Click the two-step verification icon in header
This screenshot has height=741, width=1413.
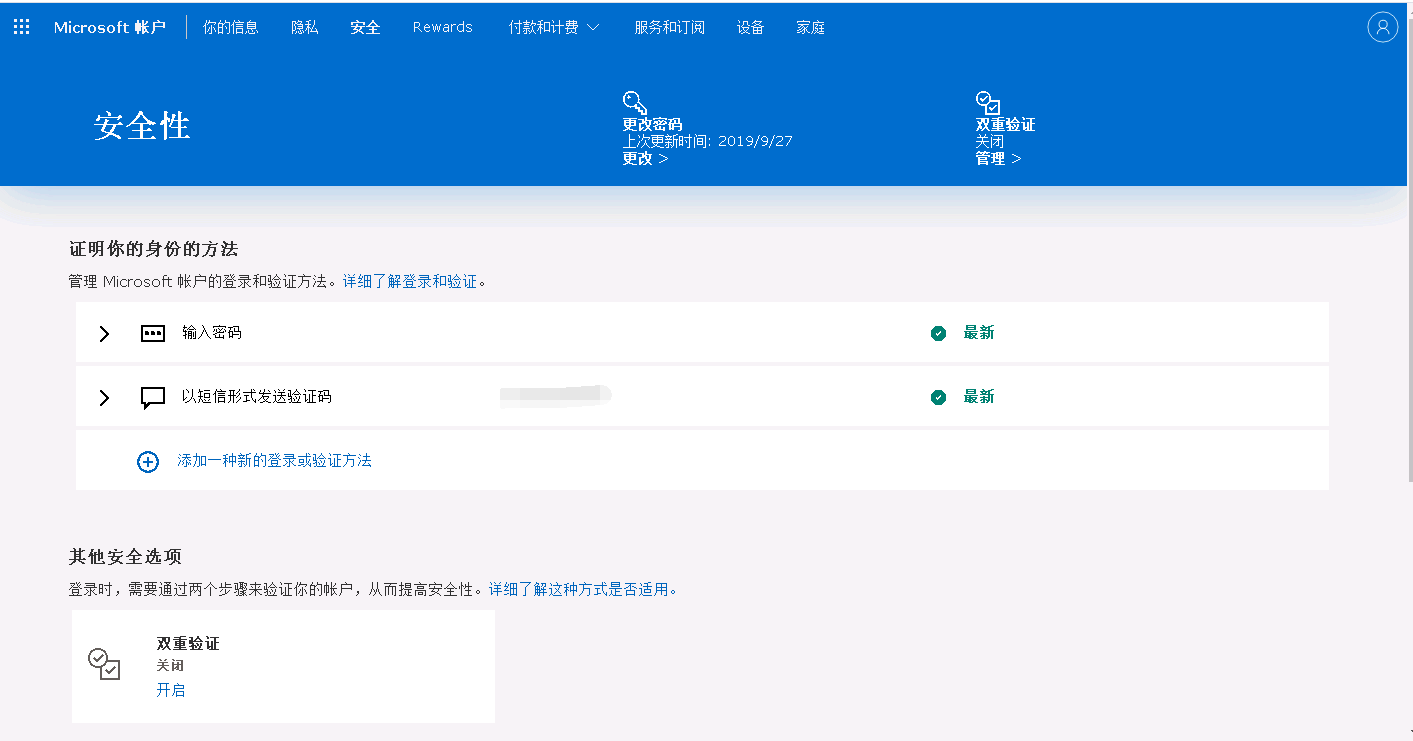988,102
